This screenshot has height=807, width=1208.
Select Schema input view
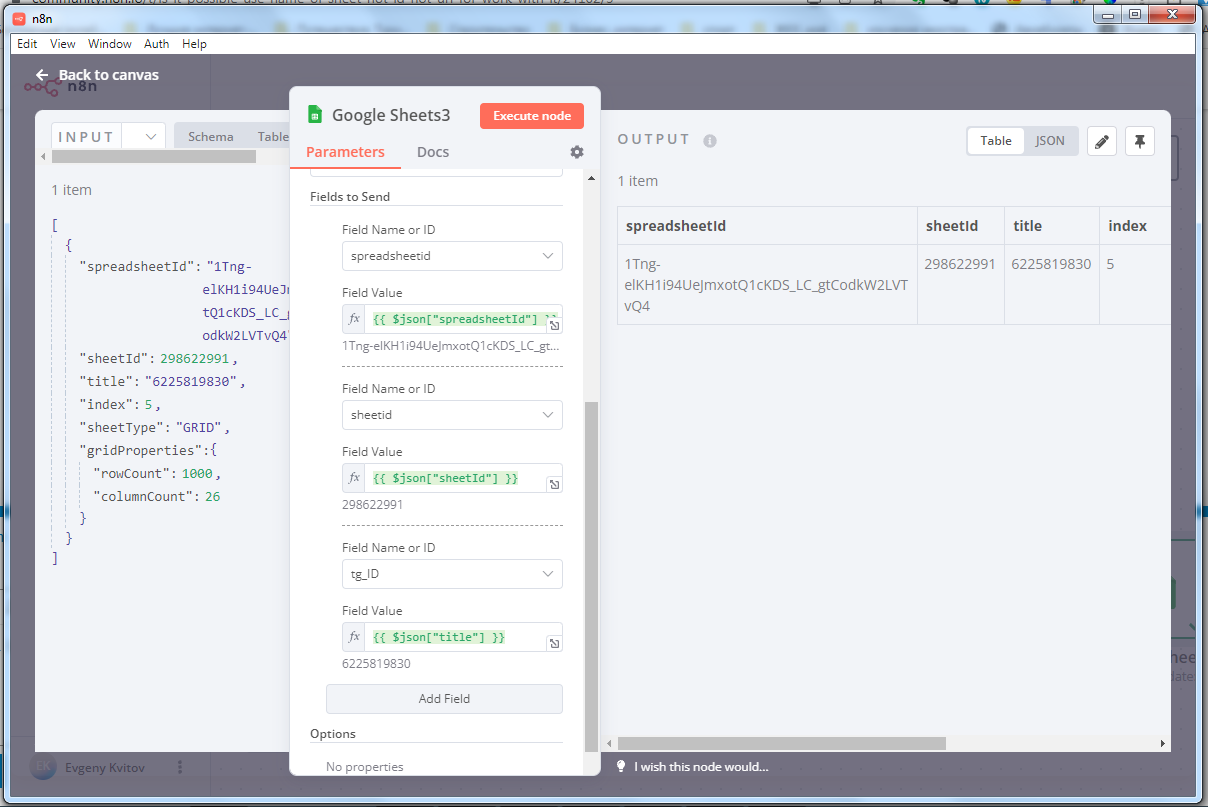click(x=211, y=137)
